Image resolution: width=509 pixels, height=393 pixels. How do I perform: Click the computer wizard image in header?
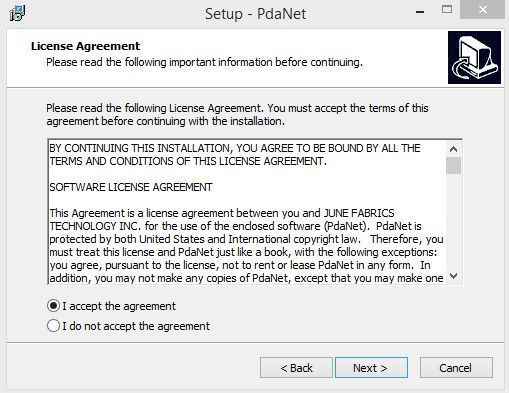[474, 57]
